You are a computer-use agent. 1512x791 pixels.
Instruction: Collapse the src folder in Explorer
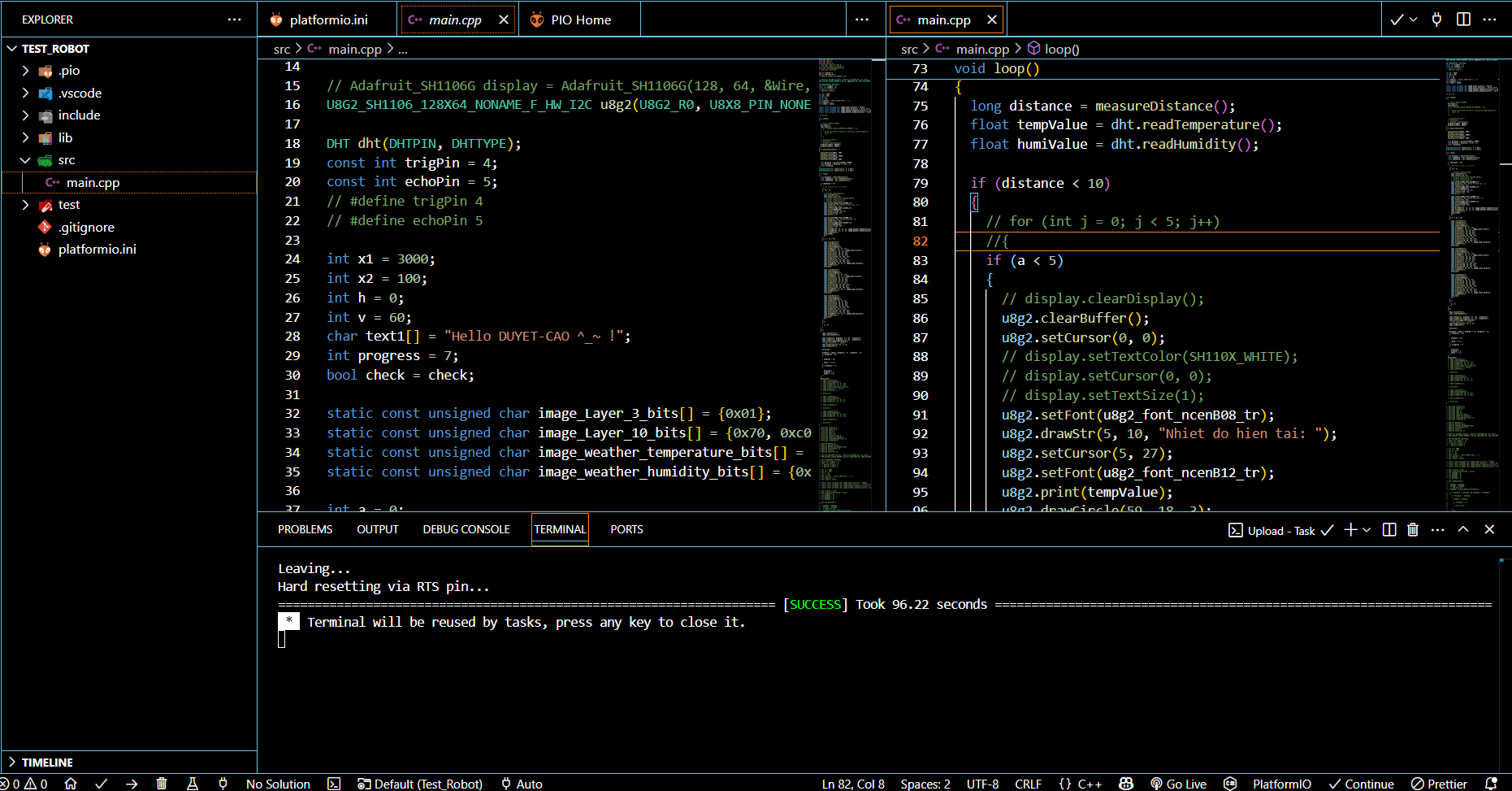coord(25,160)
